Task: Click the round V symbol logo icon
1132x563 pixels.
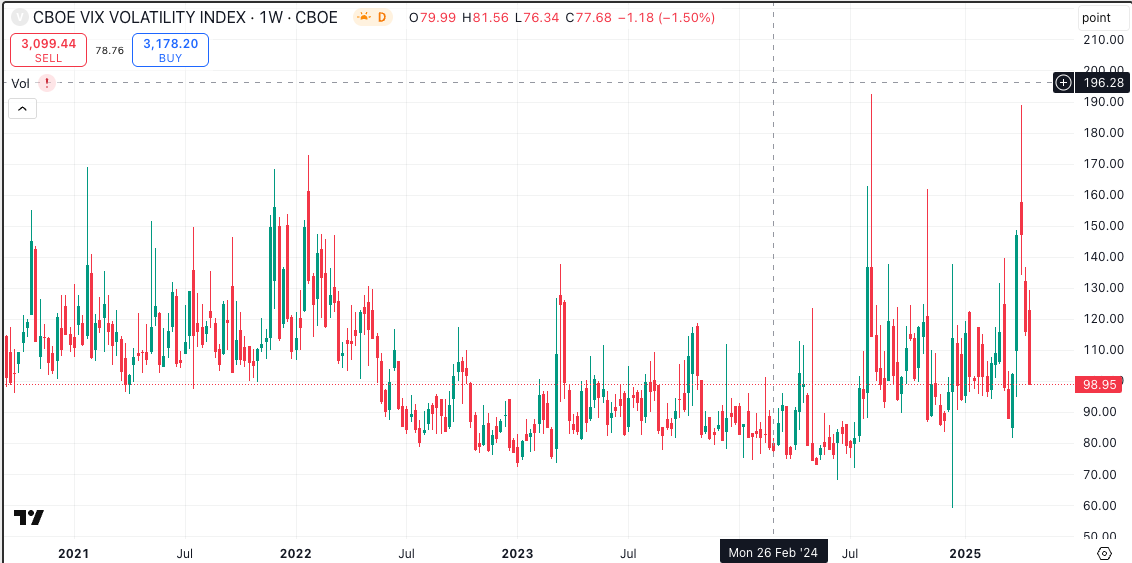Action: [19, 17]
